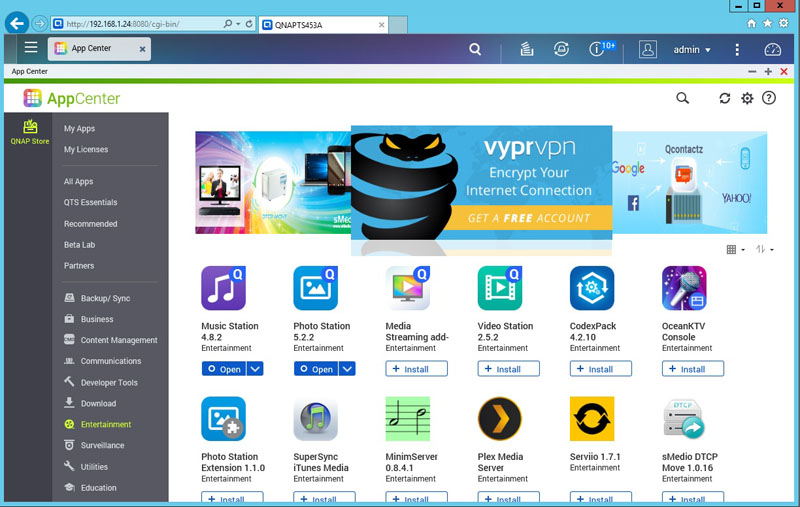The width and height of the screenshot is (800, 507).
Task: Select Communications category
Action: [103, 361]
